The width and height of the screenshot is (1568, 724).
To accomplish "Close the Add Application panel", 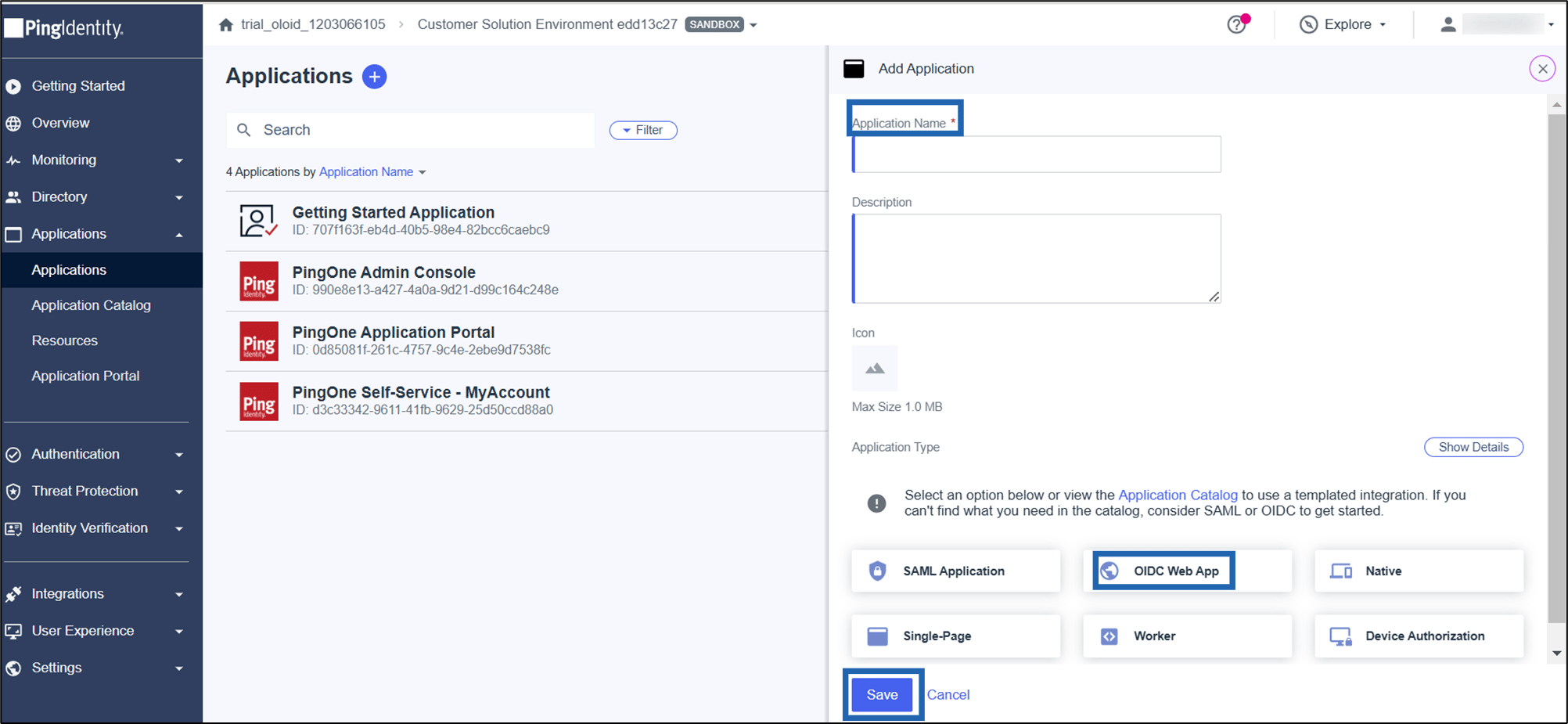I will coord(1542,69).
